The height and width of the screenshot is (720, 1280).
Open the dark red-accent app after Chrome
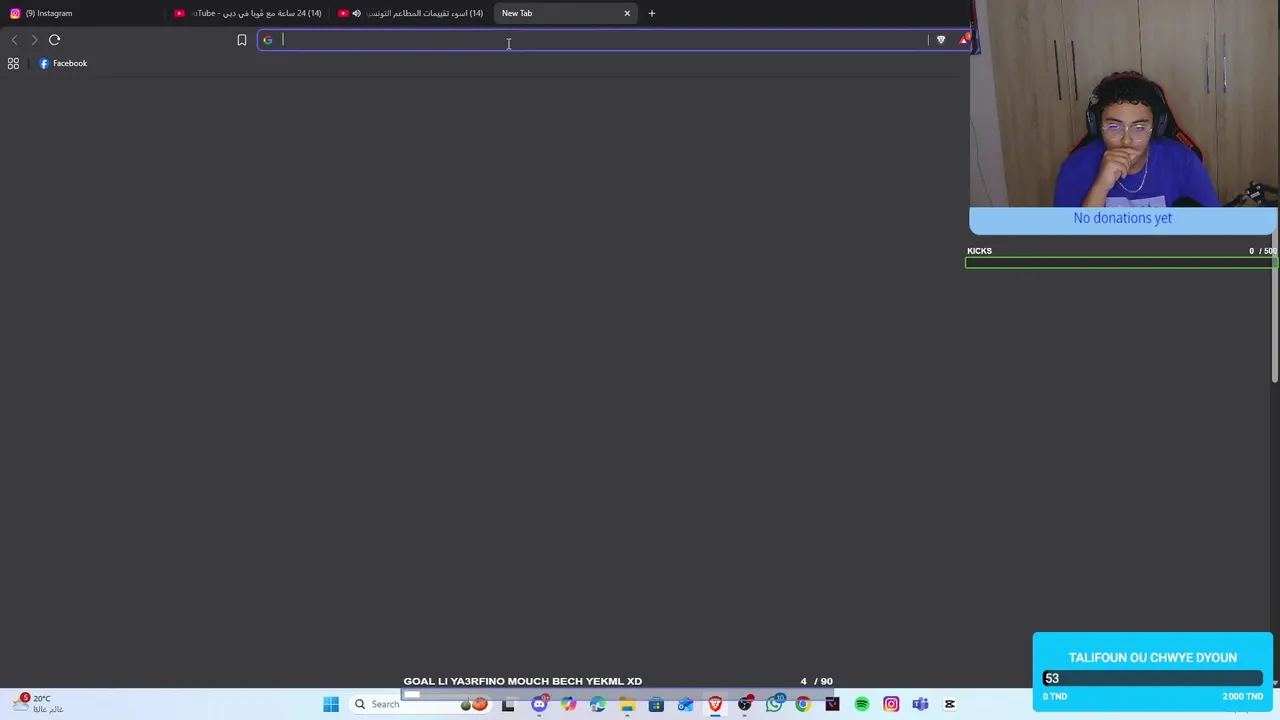click(x=832, y=704)
